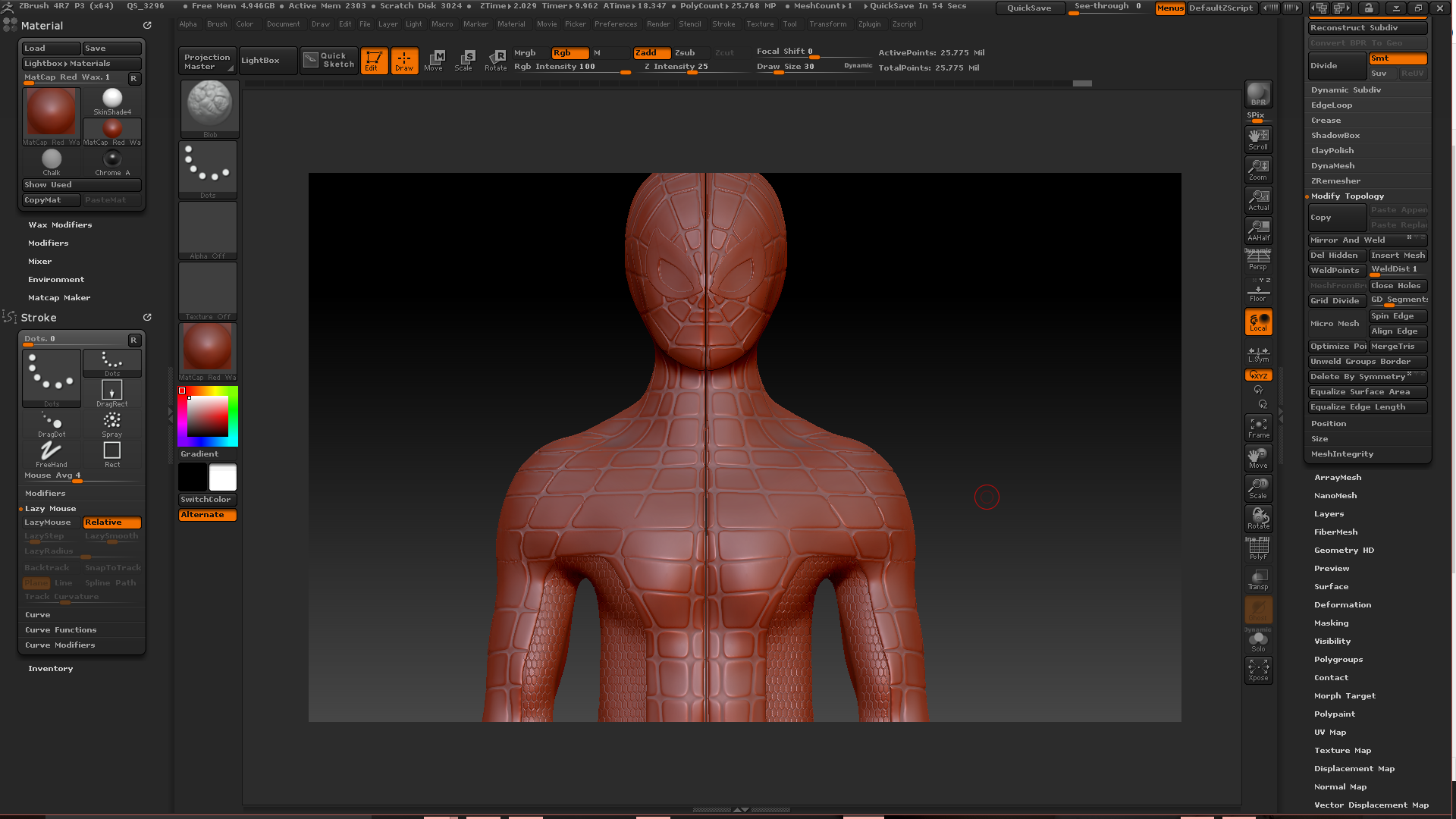Toggle the Alternate color button
Image resolution: width=1456 pixels, height=819 pixels.
coord(208,515)
